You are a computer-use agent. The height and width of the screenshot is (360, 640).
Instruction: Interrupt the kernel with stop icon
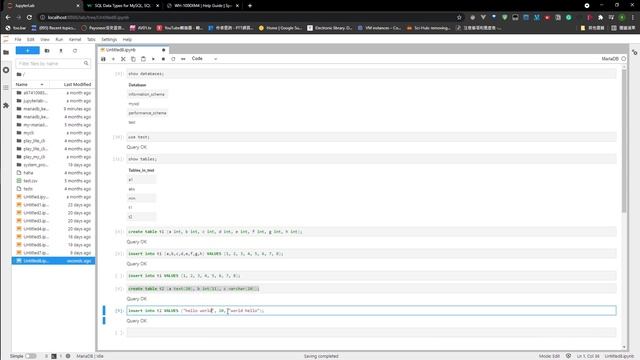coord(163,59)
